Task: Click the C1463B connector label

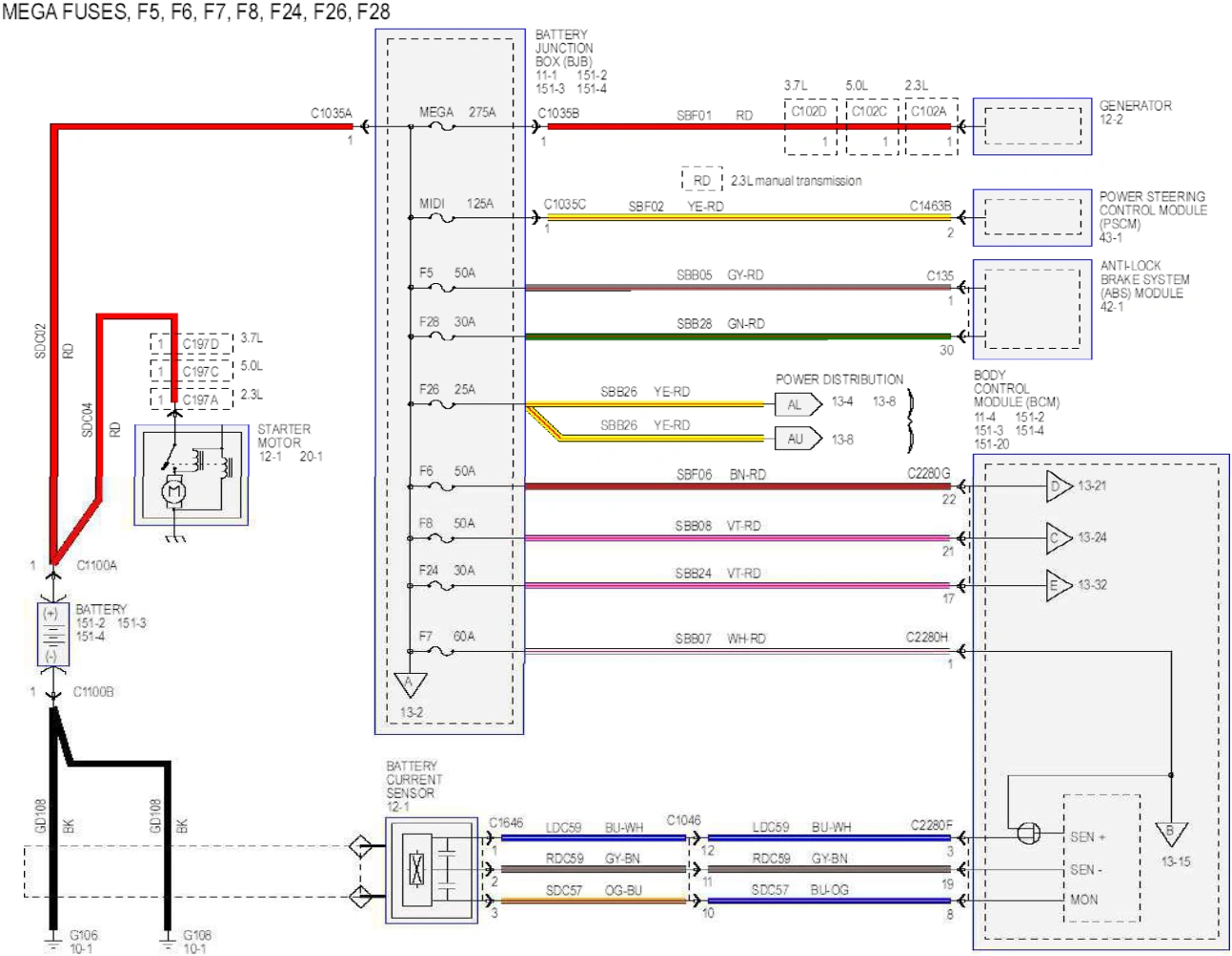Action: click(930, 206)
